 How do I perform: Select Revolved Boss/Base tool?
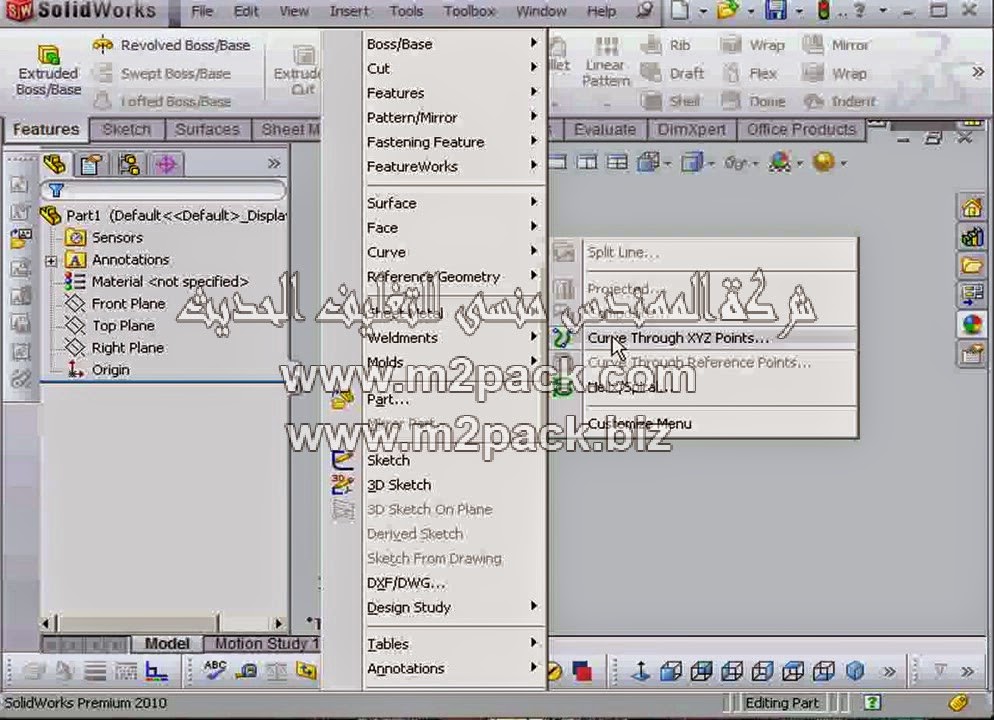(171, 45)
